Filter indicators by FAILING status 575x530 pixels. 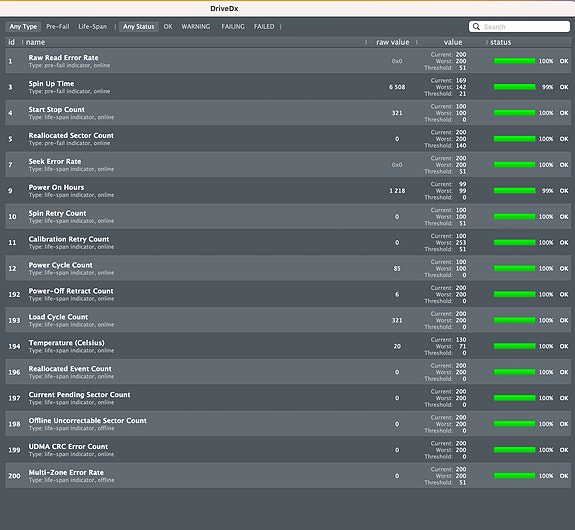pyautogui.click(x=233, y=27)
